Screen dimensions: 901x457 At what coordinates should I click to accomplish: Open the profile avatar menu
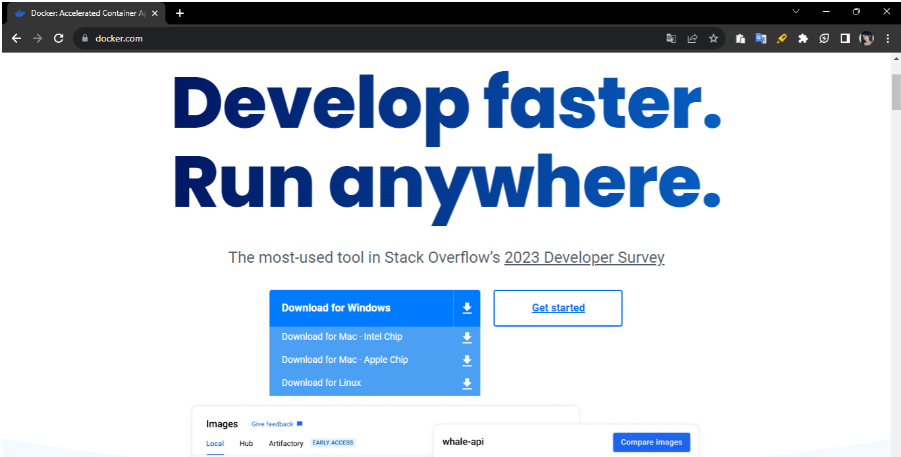[867, 39]
